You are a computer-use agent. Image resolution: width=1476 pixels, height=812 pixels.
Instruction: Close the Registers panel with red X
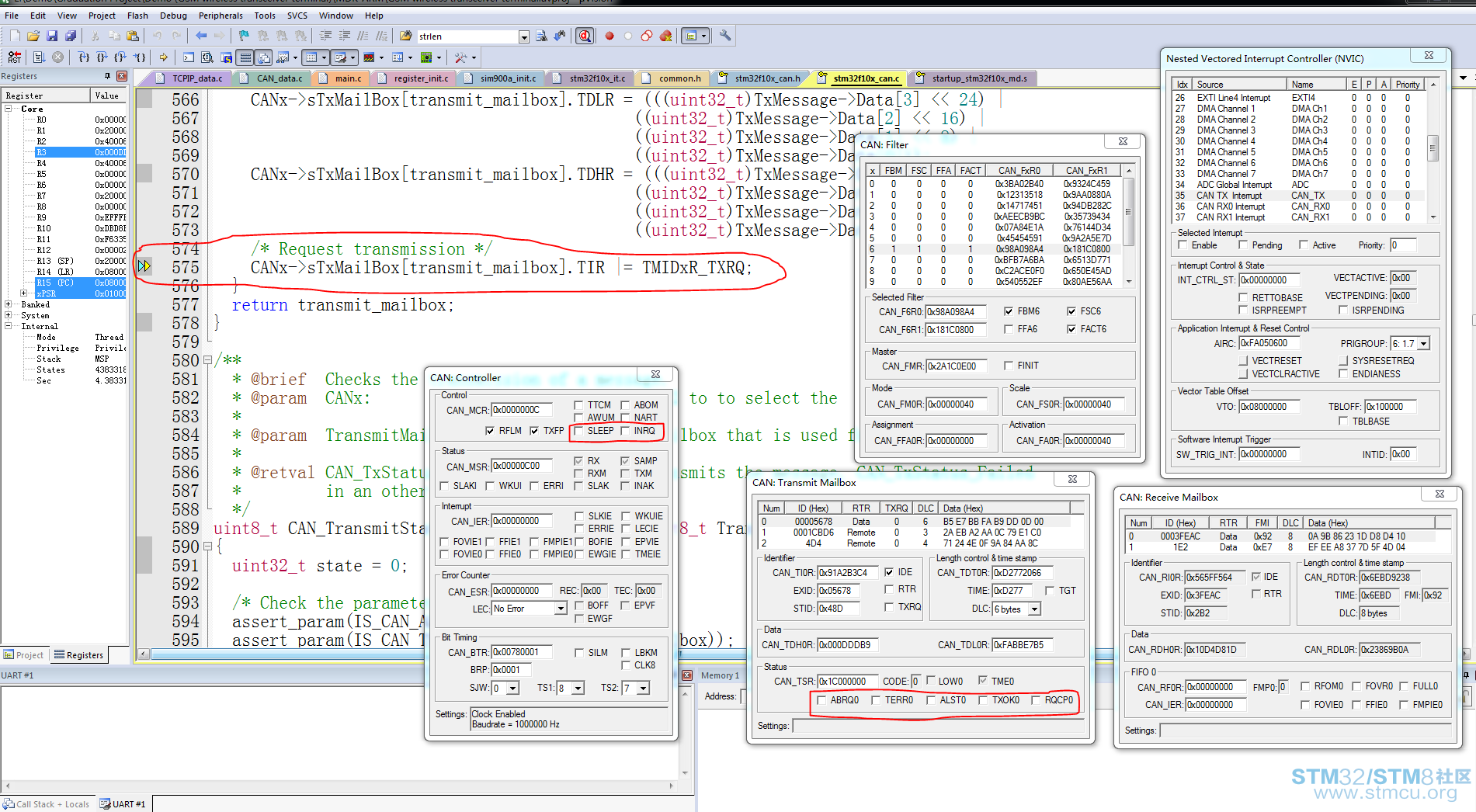point(122,76)
